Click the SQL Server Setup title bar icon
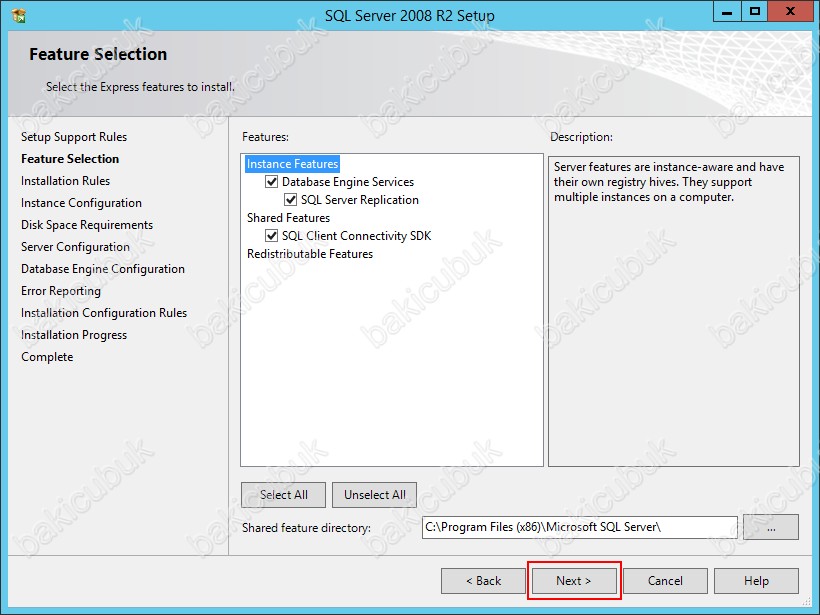The image size is (820, 615). (19, 16)
